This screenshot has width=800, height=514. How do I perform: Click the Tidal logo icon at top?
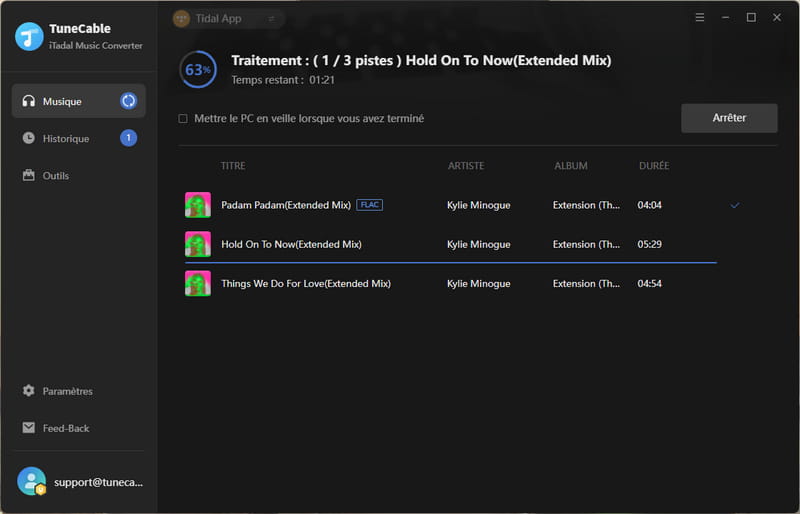tap(182, 19)
